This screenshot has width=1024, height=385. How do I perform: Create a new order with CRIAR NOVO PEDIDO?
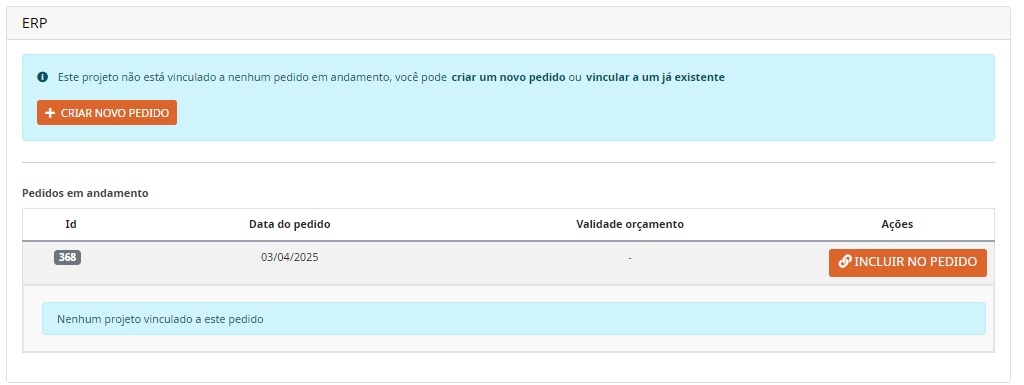tap(107, 113)
